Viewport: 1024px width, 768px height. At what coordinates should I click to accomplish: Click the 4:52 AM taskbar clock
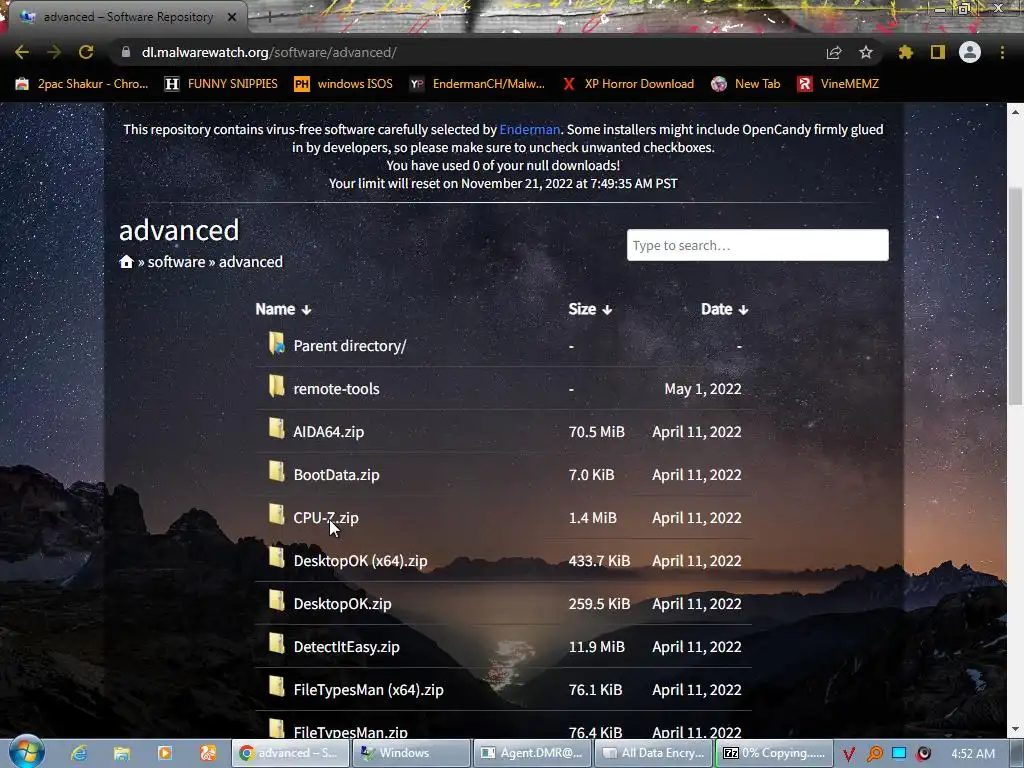click(973, 754)
